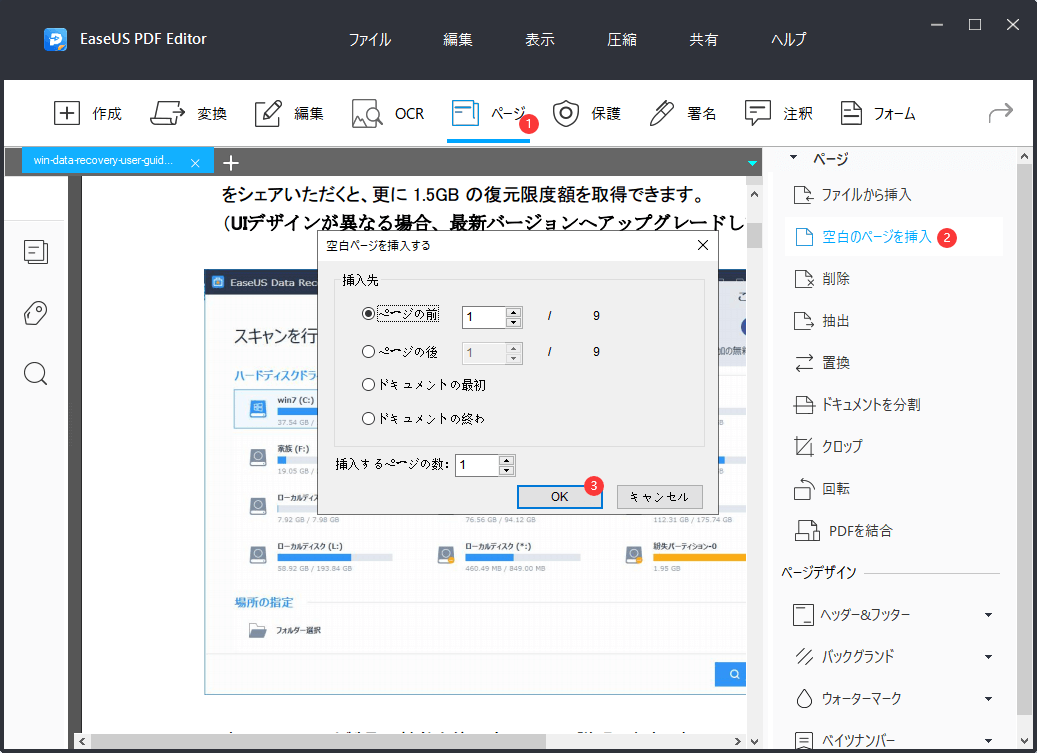Open the page thumbnails panel
Viewport: 1037px width, 753px height.
coord(36,252)
